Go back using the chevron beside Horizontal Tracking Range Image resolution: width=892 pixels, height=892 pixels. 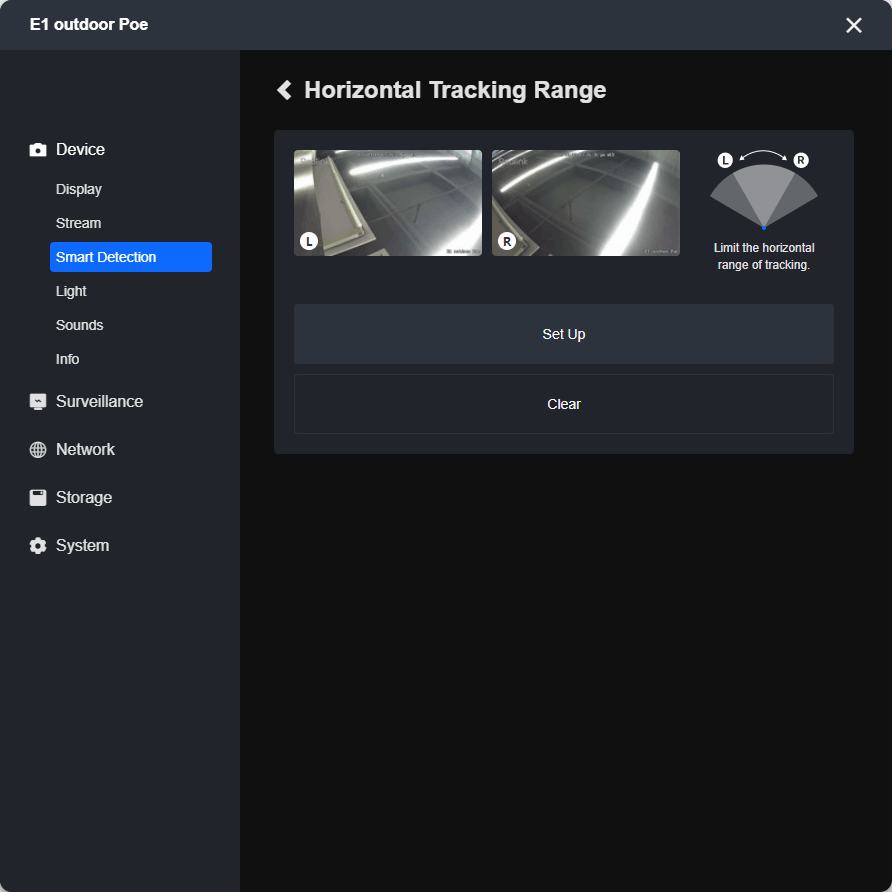coord(284,90)
